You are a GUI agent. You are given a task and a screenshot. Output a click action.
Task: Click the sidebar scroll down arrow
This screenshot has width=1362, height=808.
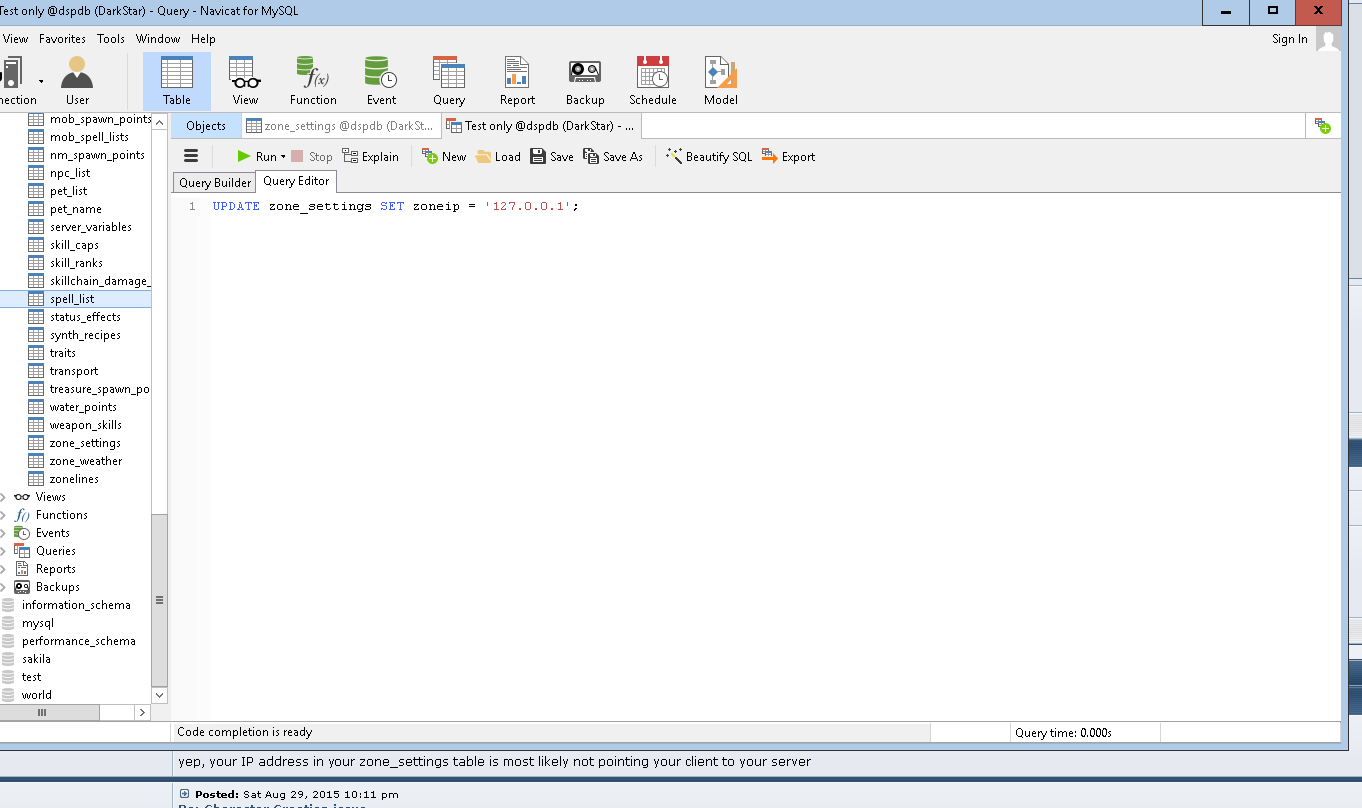pos(160,694)
